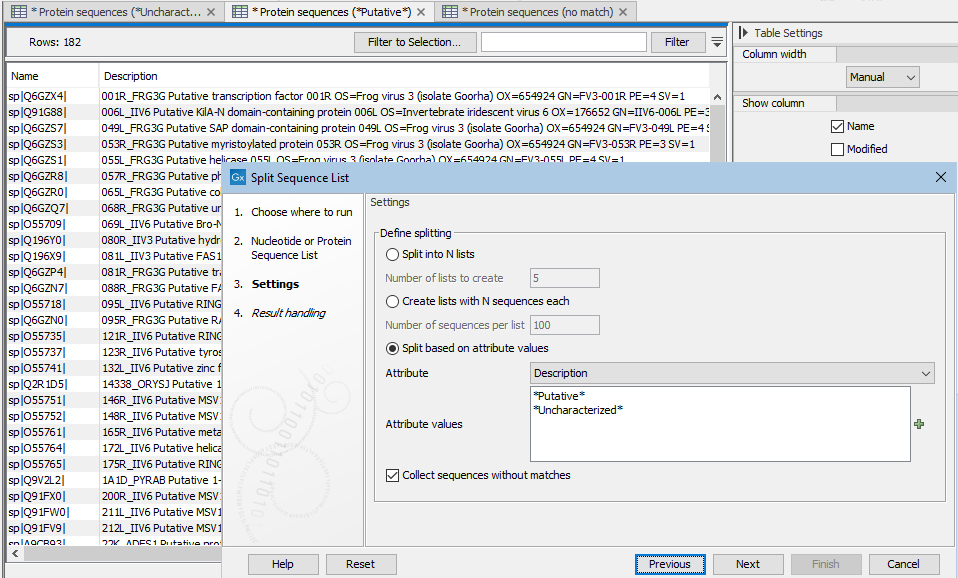958x578 pixels.
Task: Click the scroll-up arrow on the sequence list
Action: coord(717,96)
